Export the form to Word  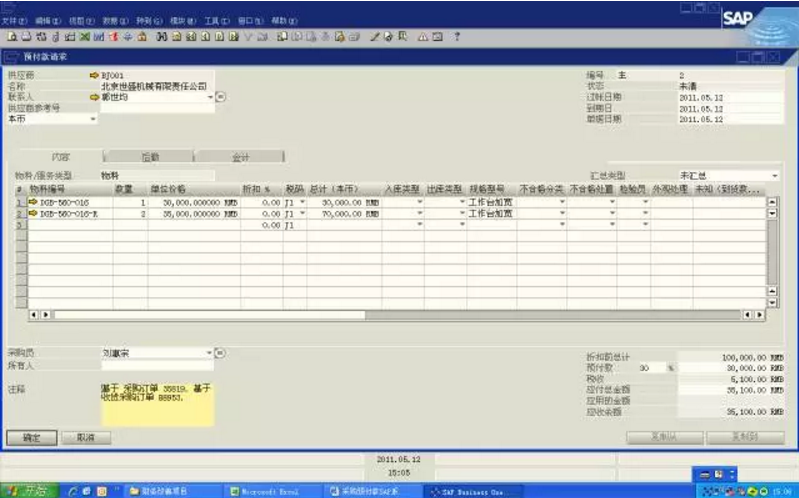point(99,37)
